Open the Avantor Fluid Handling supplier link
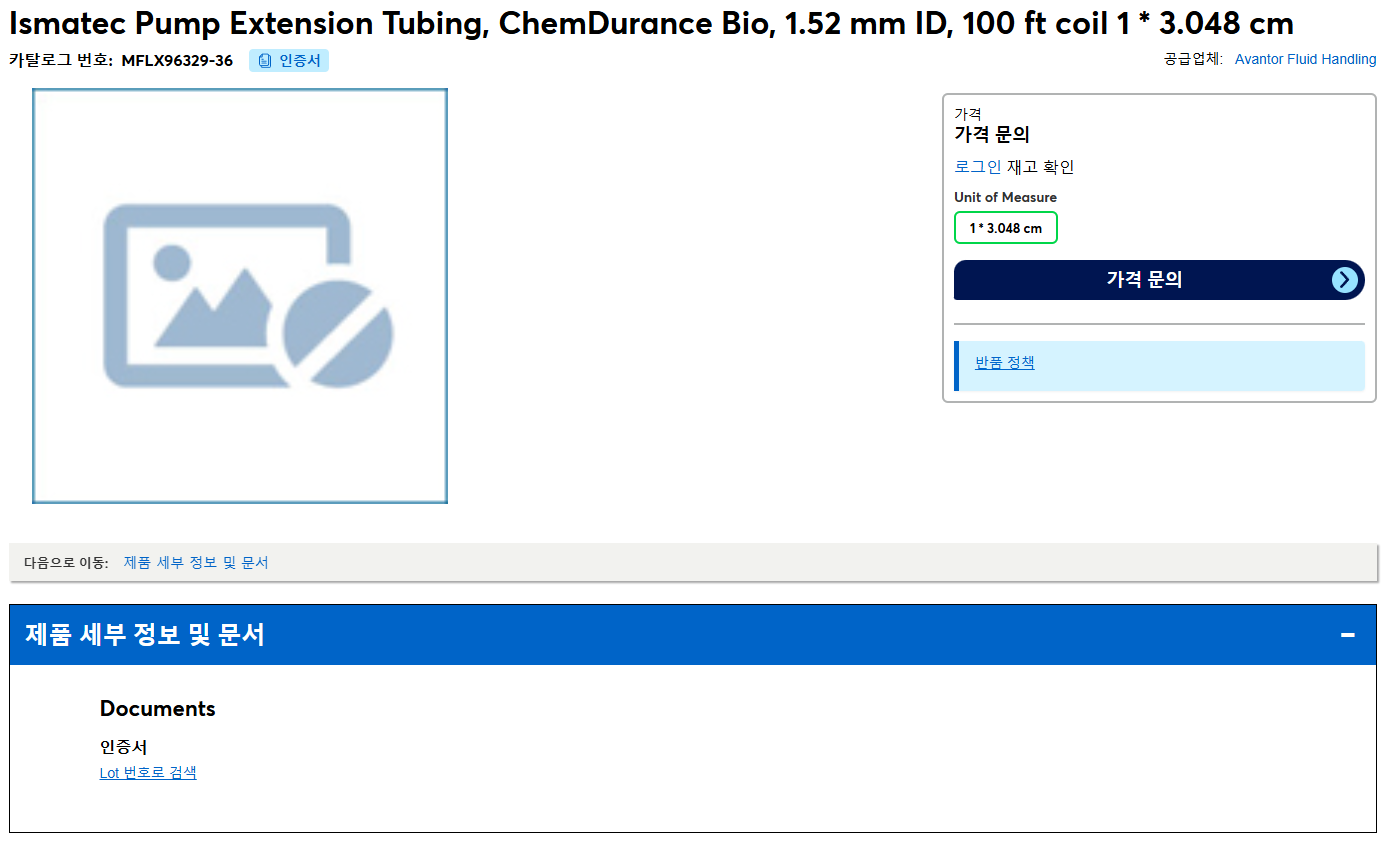The height and width of the screenshot is (854, 1384). click(1305, 59)
